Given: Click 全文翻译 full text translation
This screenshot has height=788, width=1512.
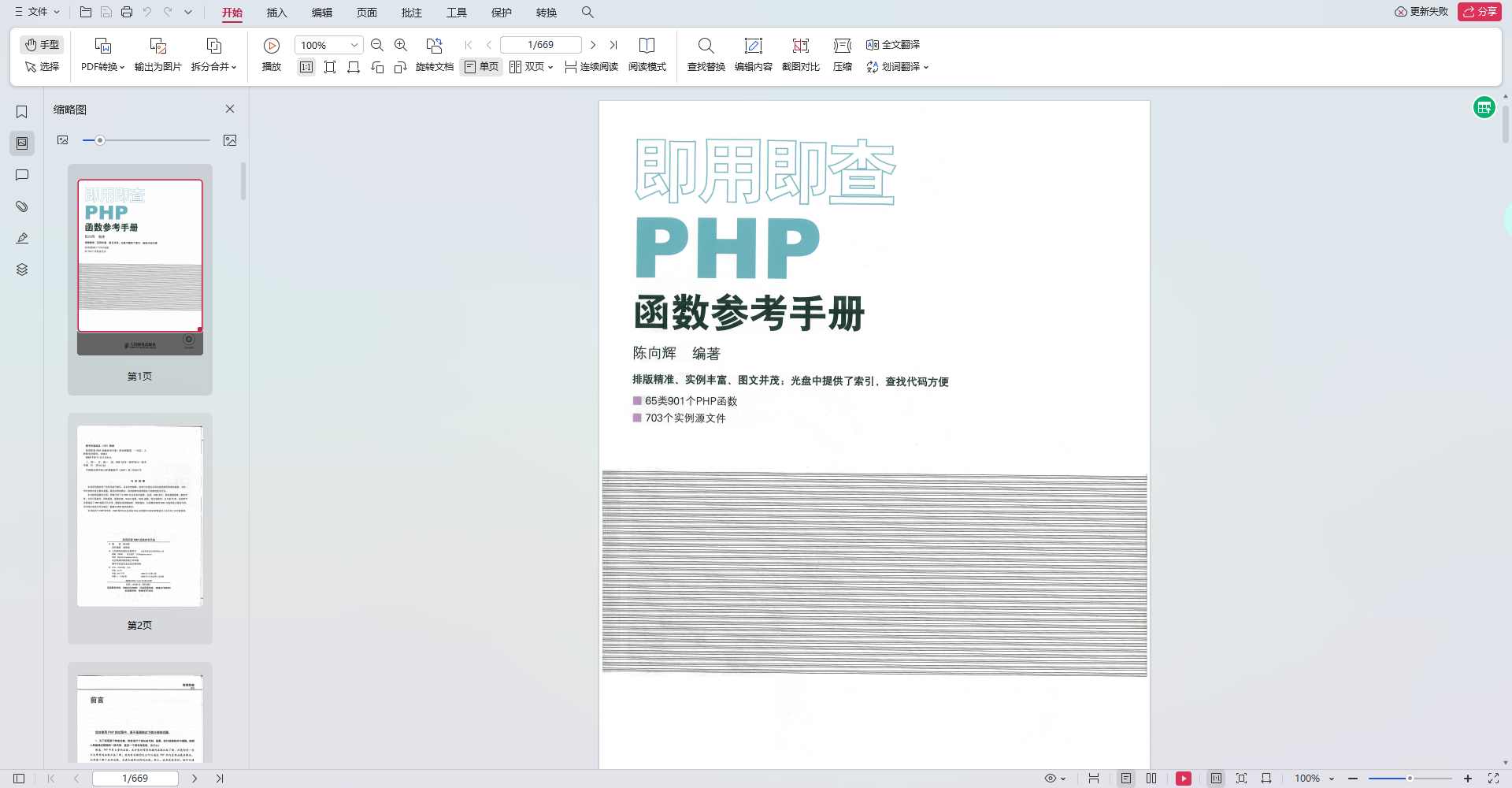Looking at the screenshot, I should pyautogui.click(x=893, y=45).
